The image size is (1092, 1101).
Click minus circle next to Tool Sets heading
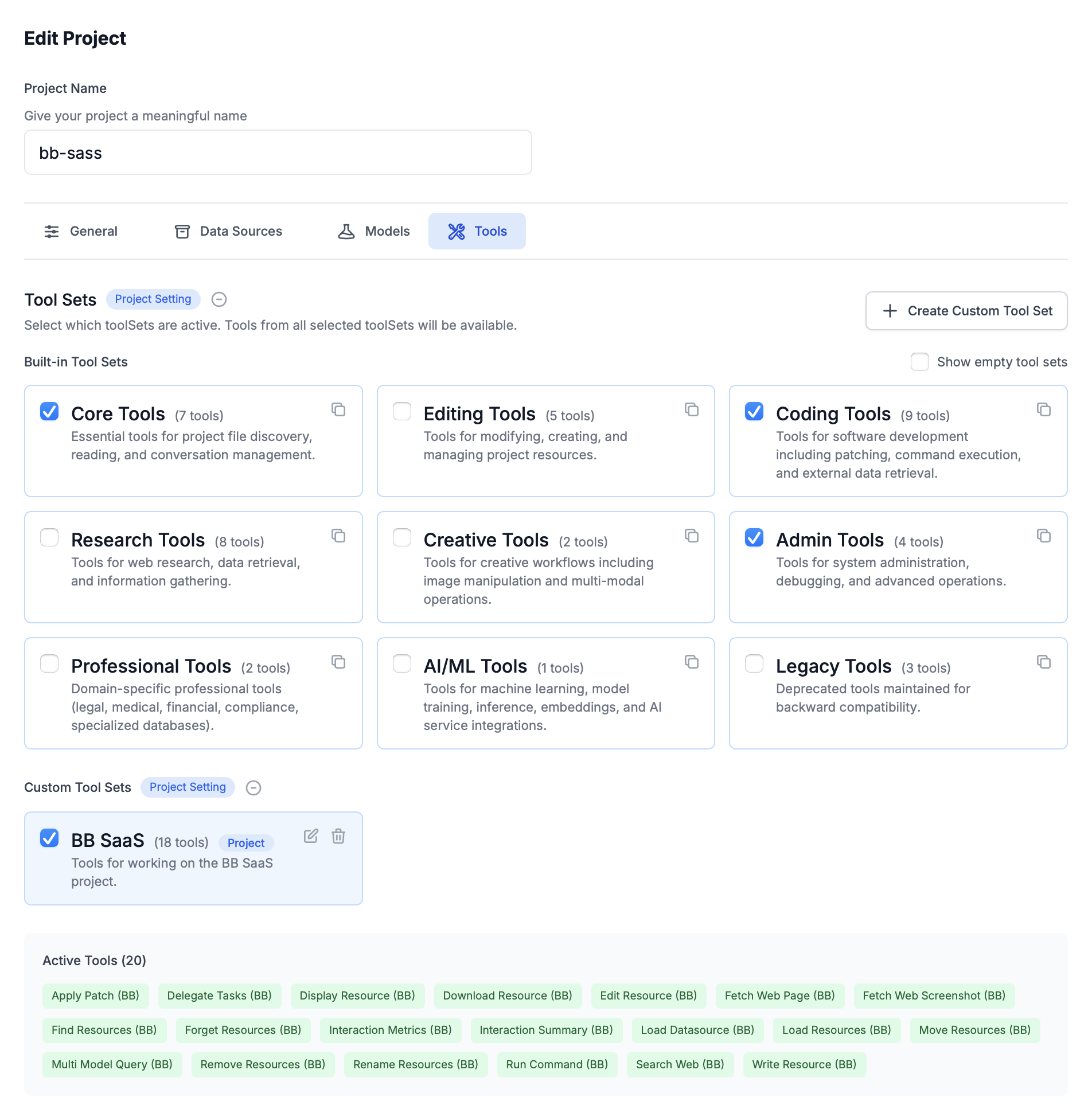219,299
